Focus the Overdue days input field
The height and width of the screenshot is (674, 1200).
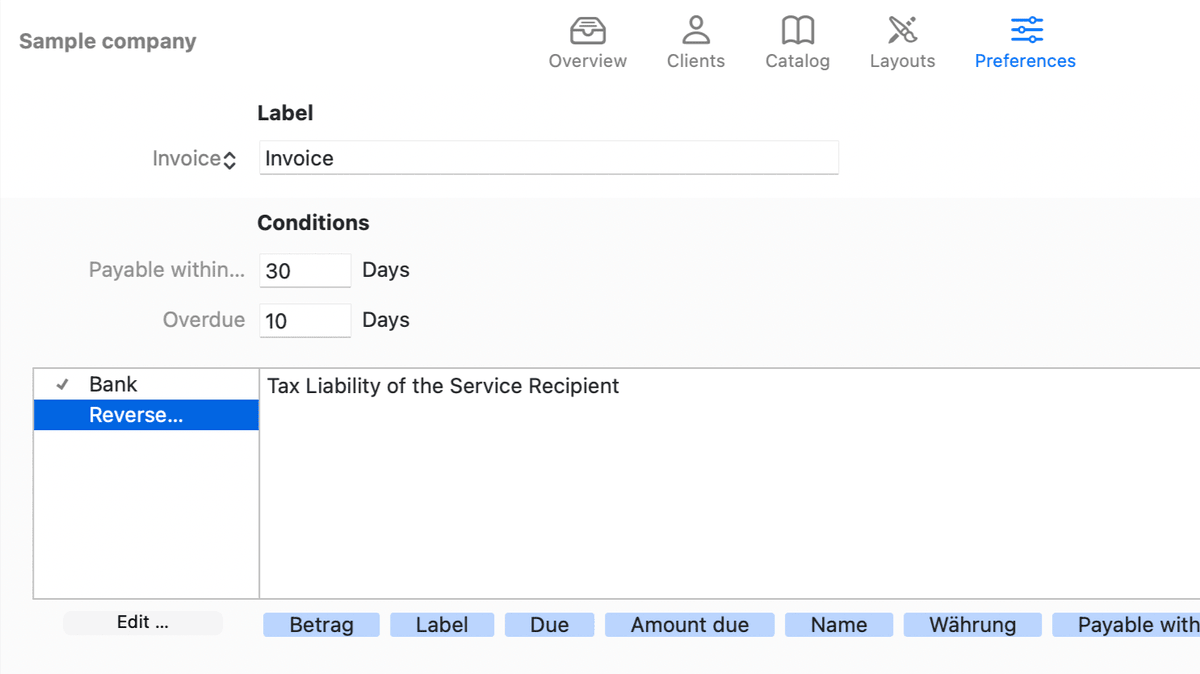[305, 320]
